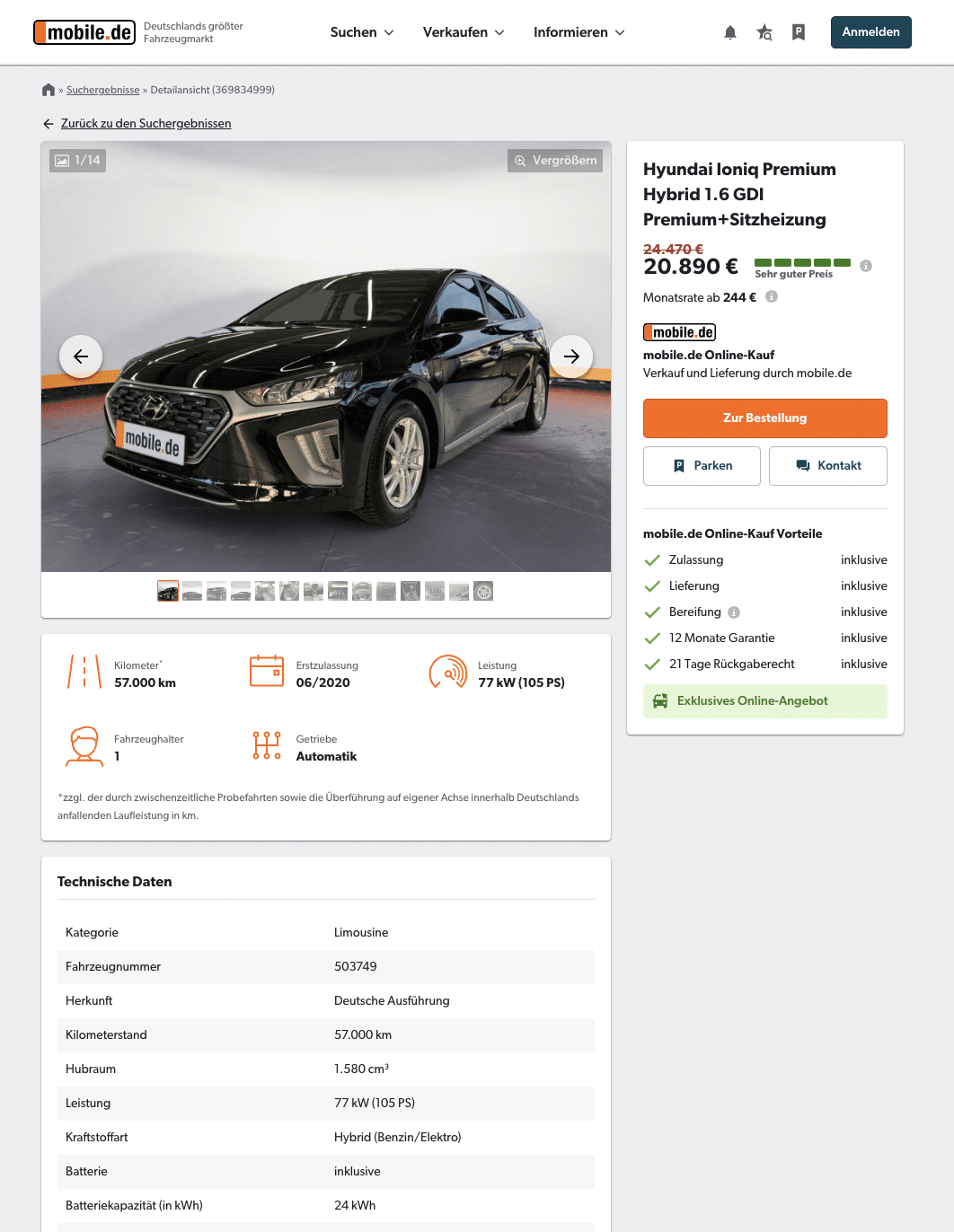Select the last wheel thumbnail image
Screen dimensions: 954x1232
[483, 591]
